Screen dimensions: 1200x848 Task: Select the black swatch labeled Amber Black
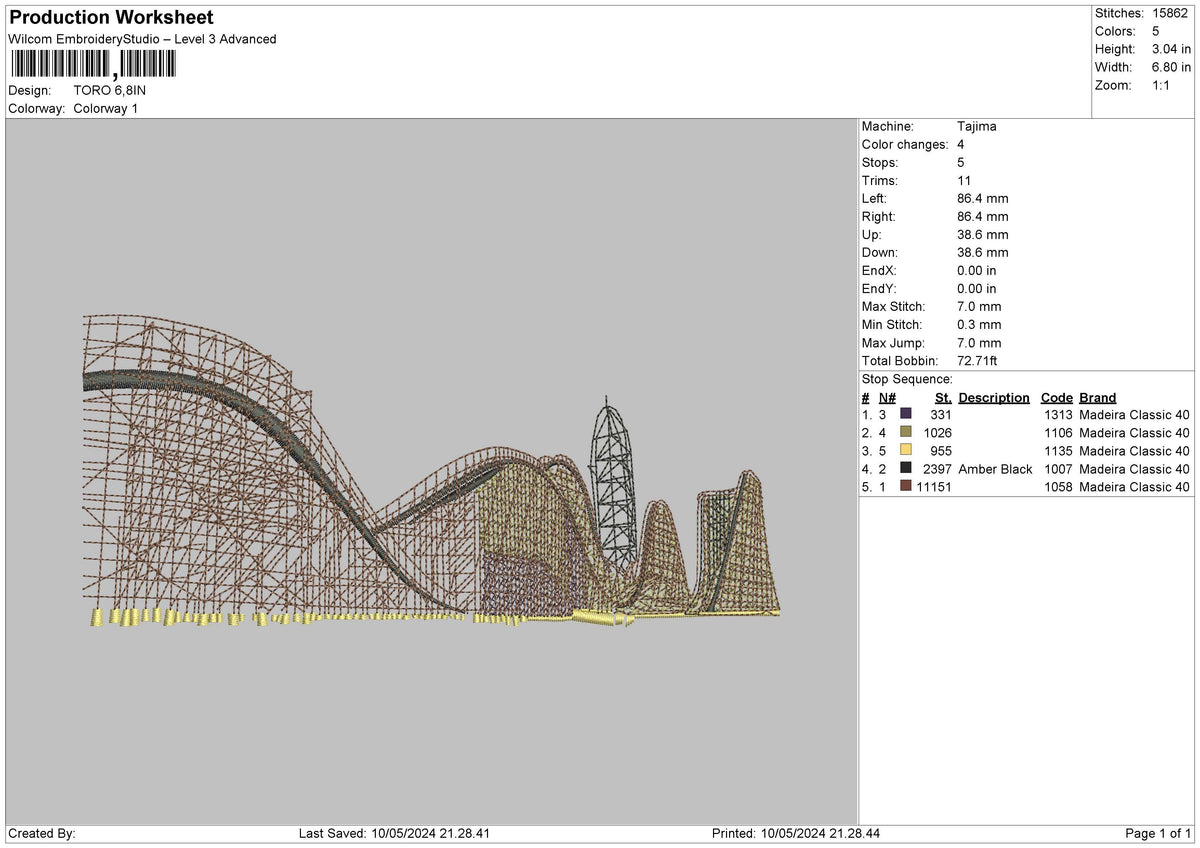(x=906, y=468)
